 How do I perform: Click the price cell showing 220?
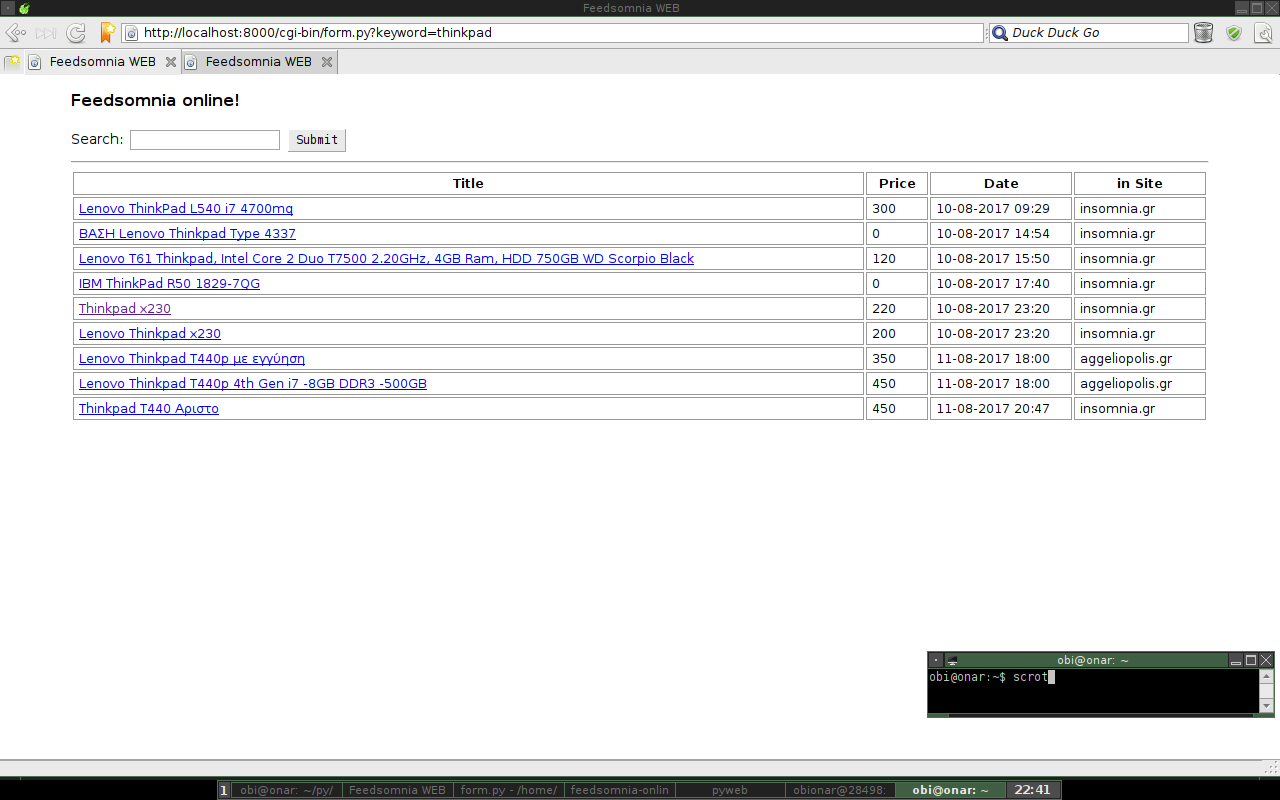pos(897,309)
